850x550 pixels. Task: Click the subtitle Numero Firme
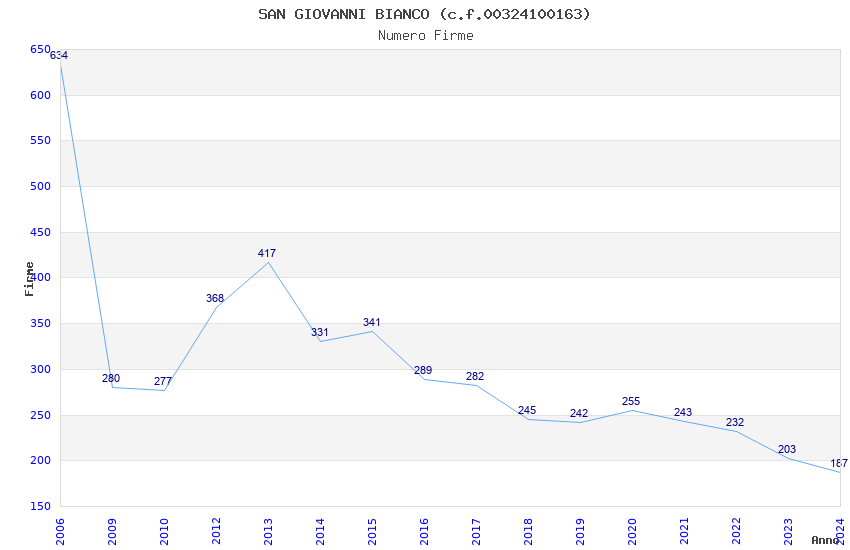[426, 35]
